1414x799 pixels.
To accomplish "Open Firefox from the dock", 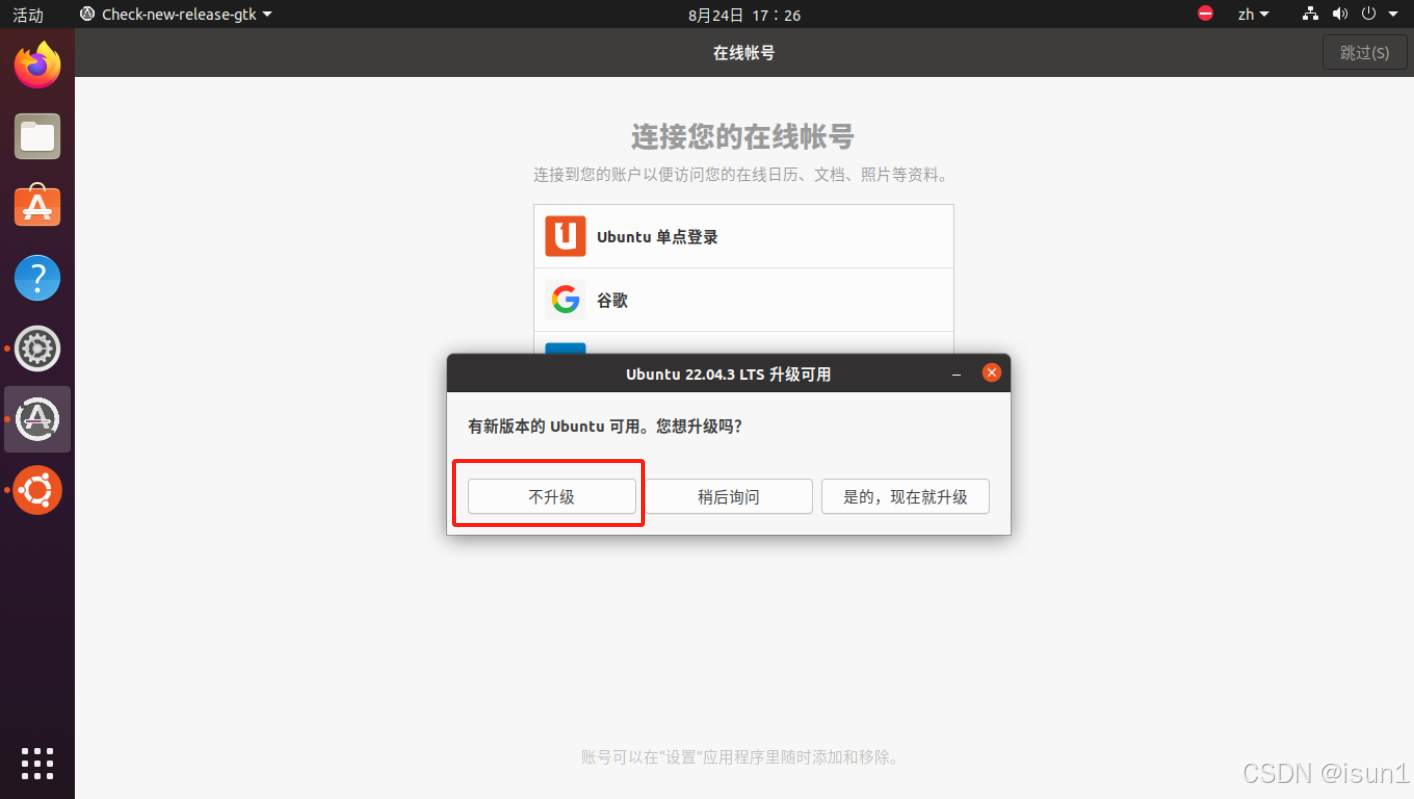I will (37, 65).
